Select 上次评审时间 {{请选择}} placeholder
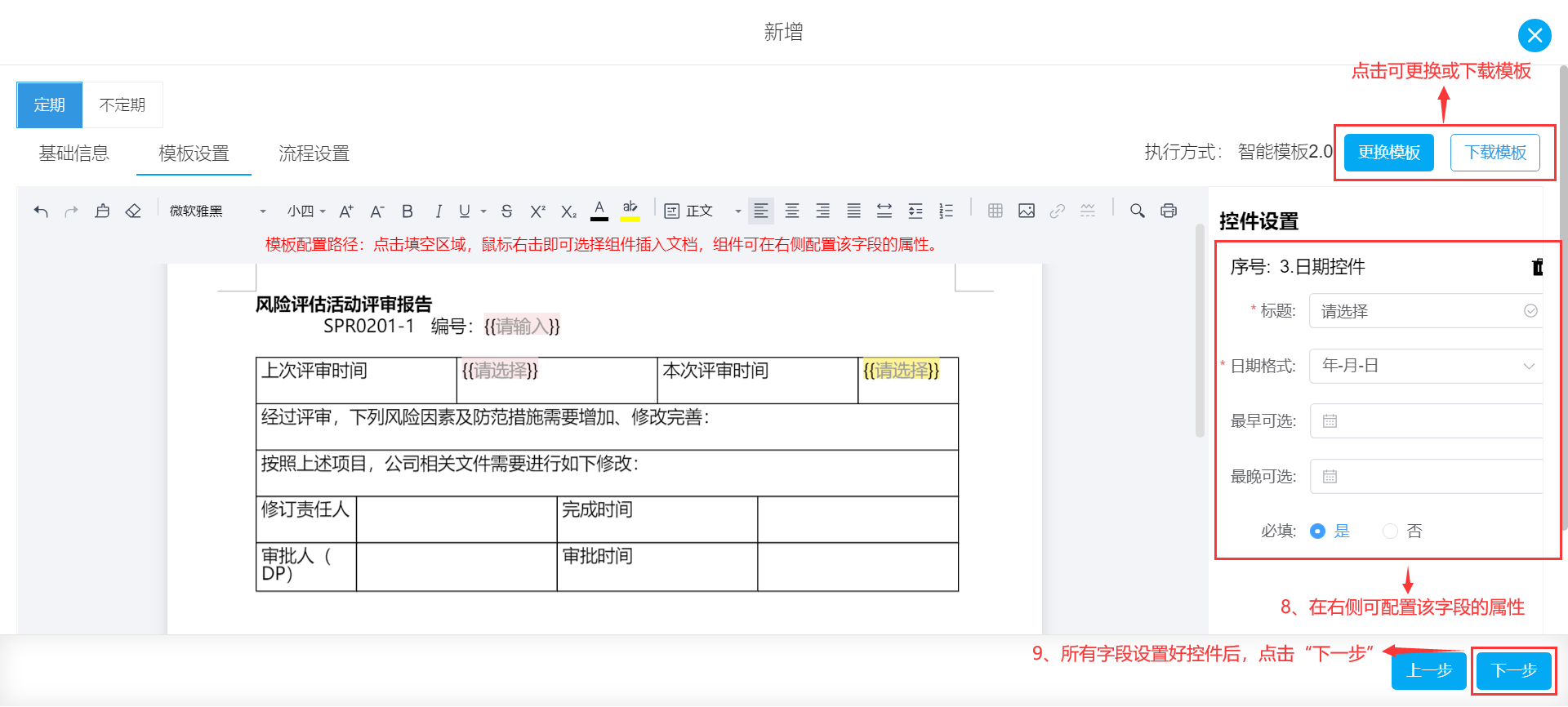 [x=500, y=371]
